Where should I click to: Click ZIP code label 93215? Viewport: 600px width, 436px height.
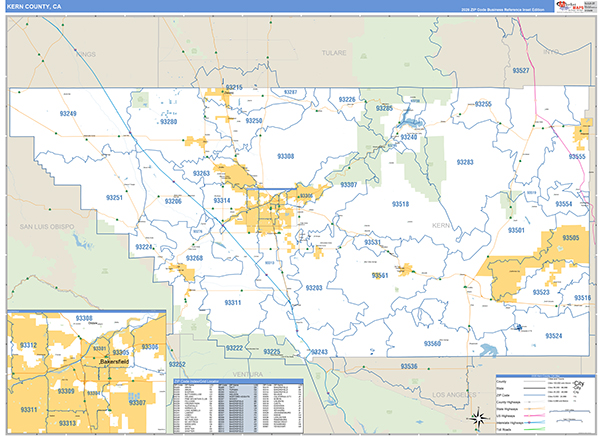[234, 87]
